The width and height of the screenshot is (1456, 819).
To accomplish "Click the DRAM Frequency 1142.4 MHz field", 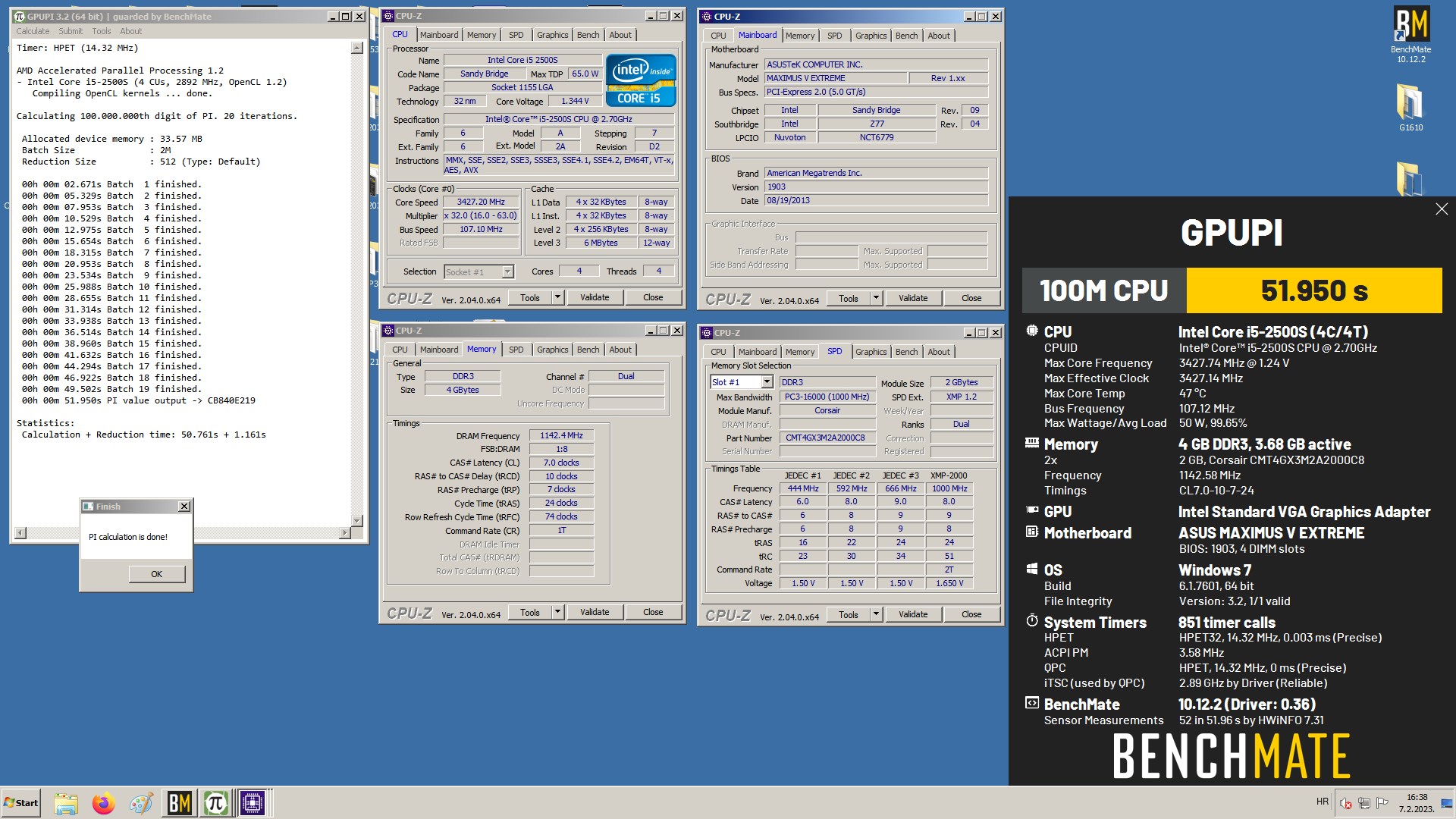I will click(x=561, y=436).
